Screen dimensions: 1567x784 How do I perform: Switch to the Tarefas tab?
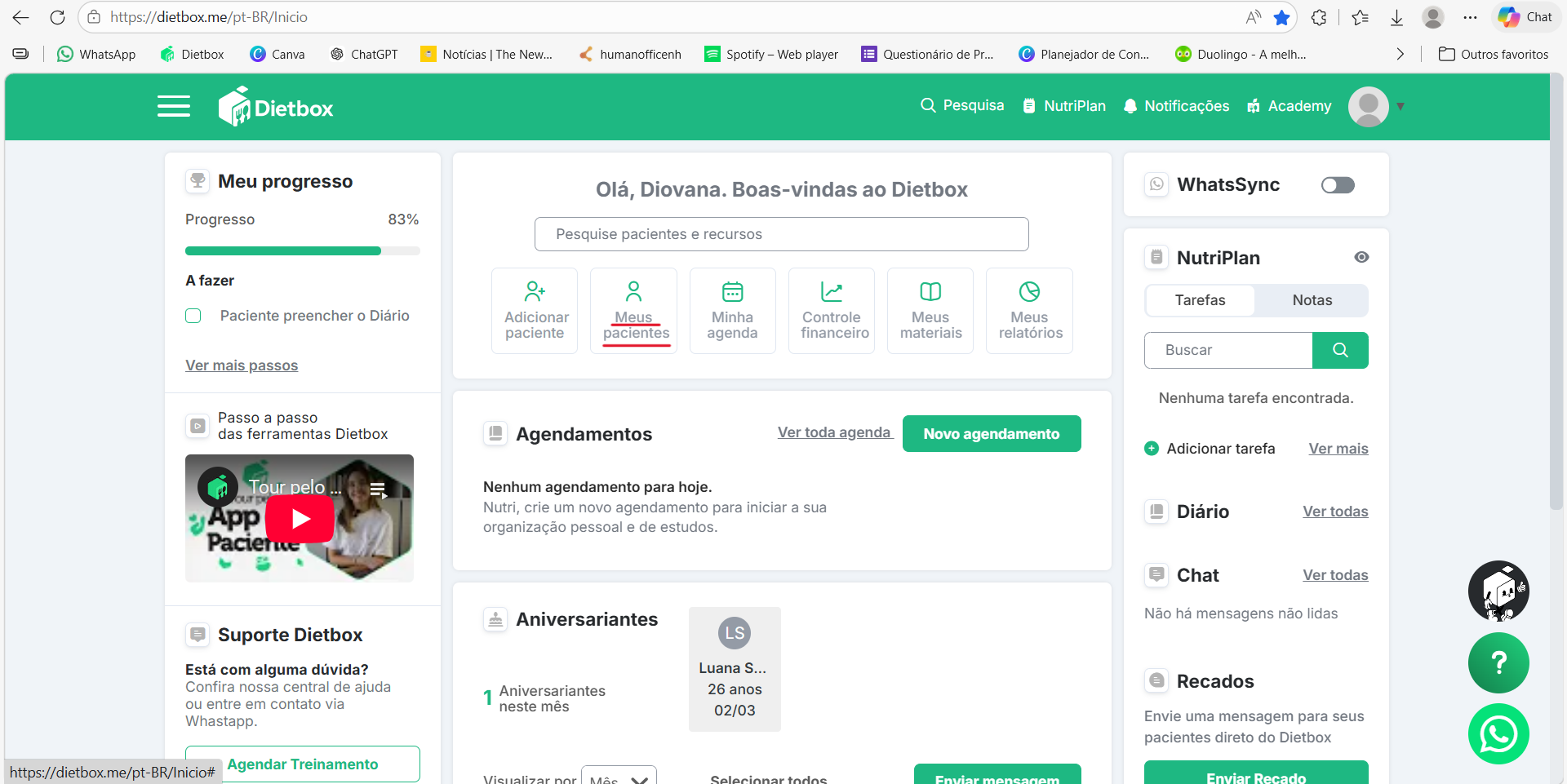coord(1200,300)
